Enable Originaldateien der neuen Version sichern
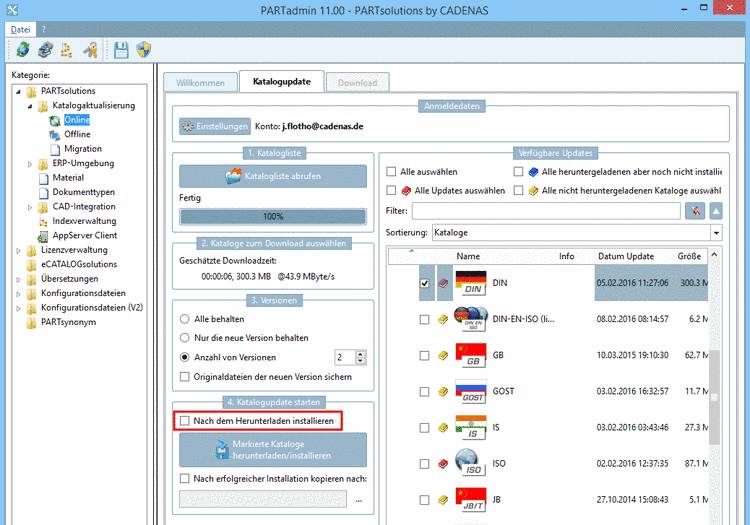 (185, 377)
